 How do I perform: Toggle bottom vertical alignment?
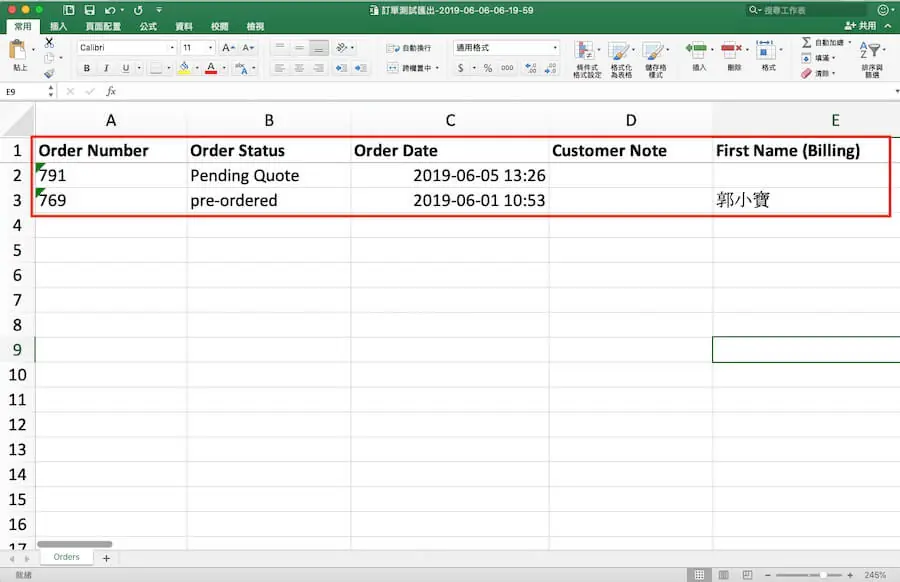tap(319, 48)
